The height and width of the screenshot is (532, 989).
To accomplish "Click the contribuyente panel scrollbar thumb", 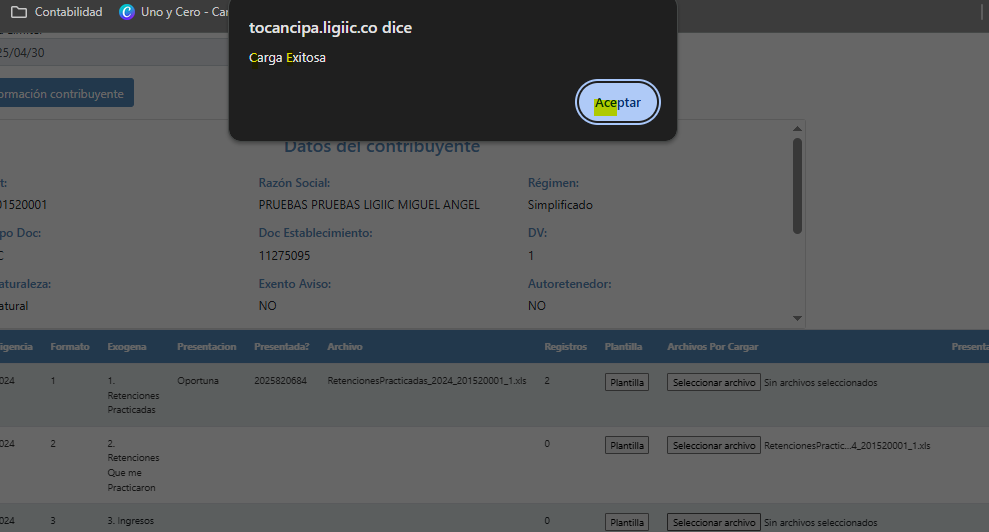I will (x=797, y=186).
